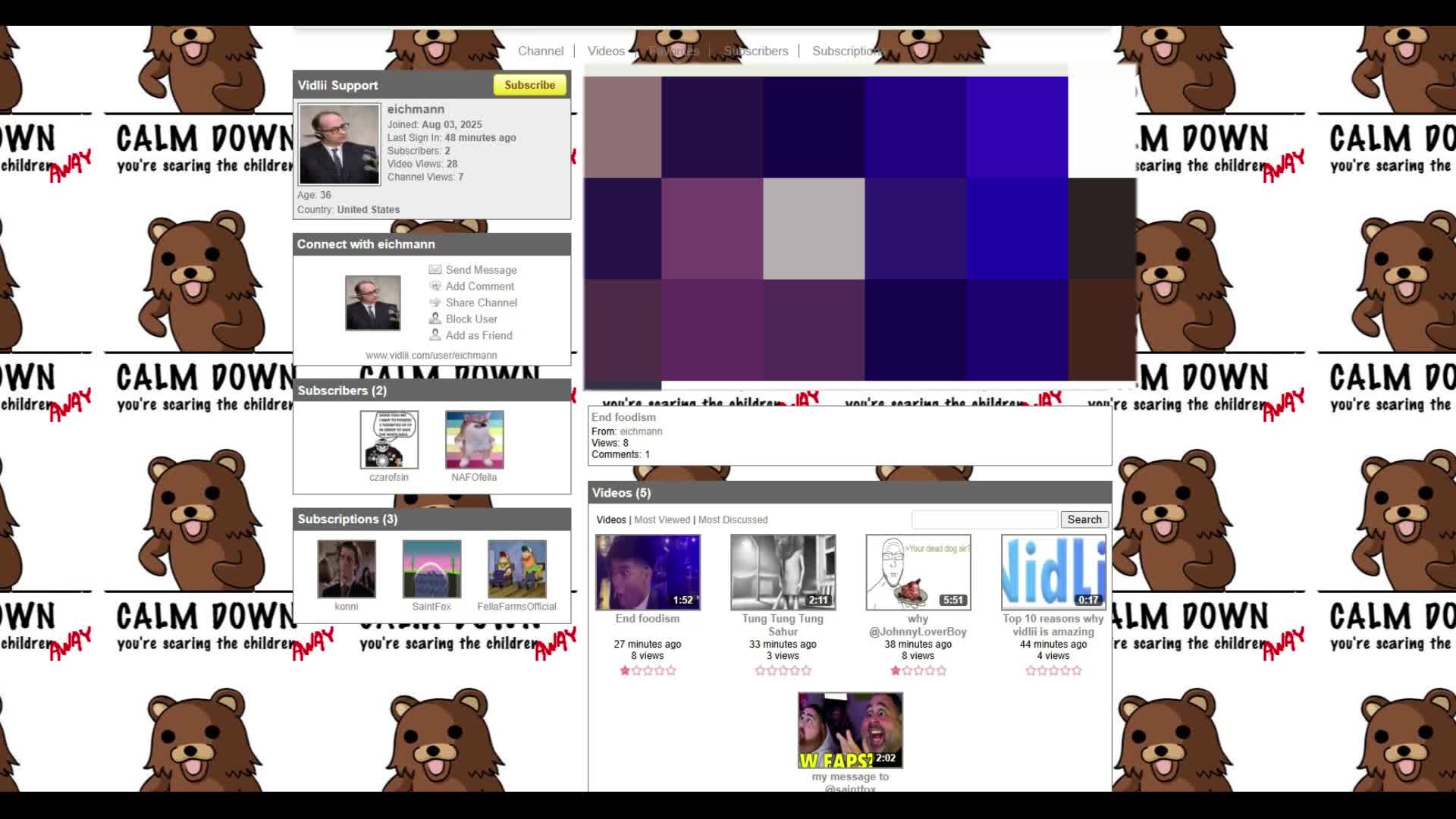
Task: Click the SaintFox username link
Action: point(431,606)
